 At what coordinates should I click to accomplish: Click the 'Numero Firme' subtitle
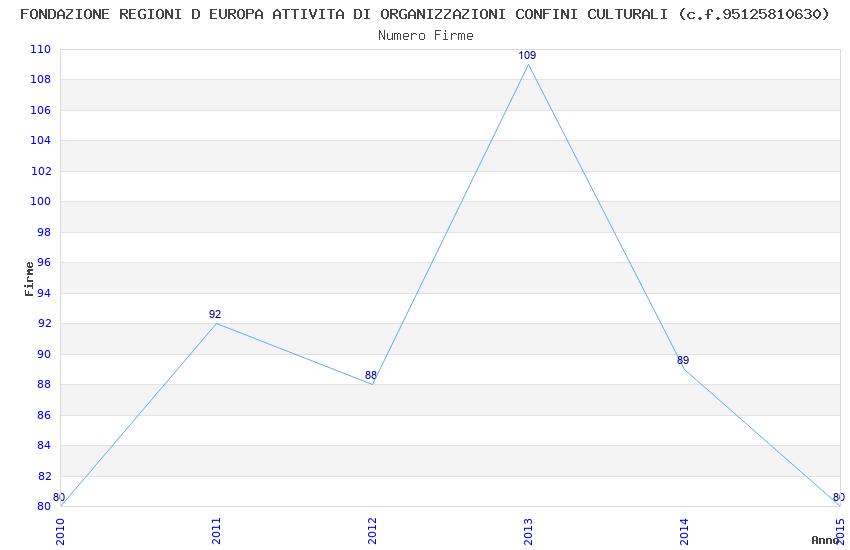426,36
